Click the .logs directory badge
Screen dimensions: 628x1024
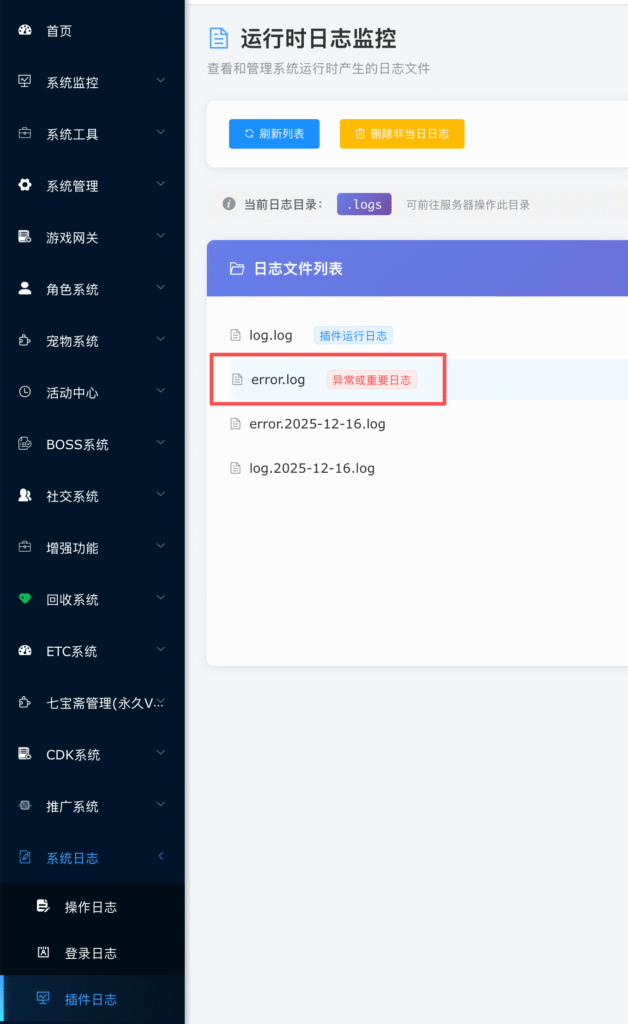click(x=364, y=204)
